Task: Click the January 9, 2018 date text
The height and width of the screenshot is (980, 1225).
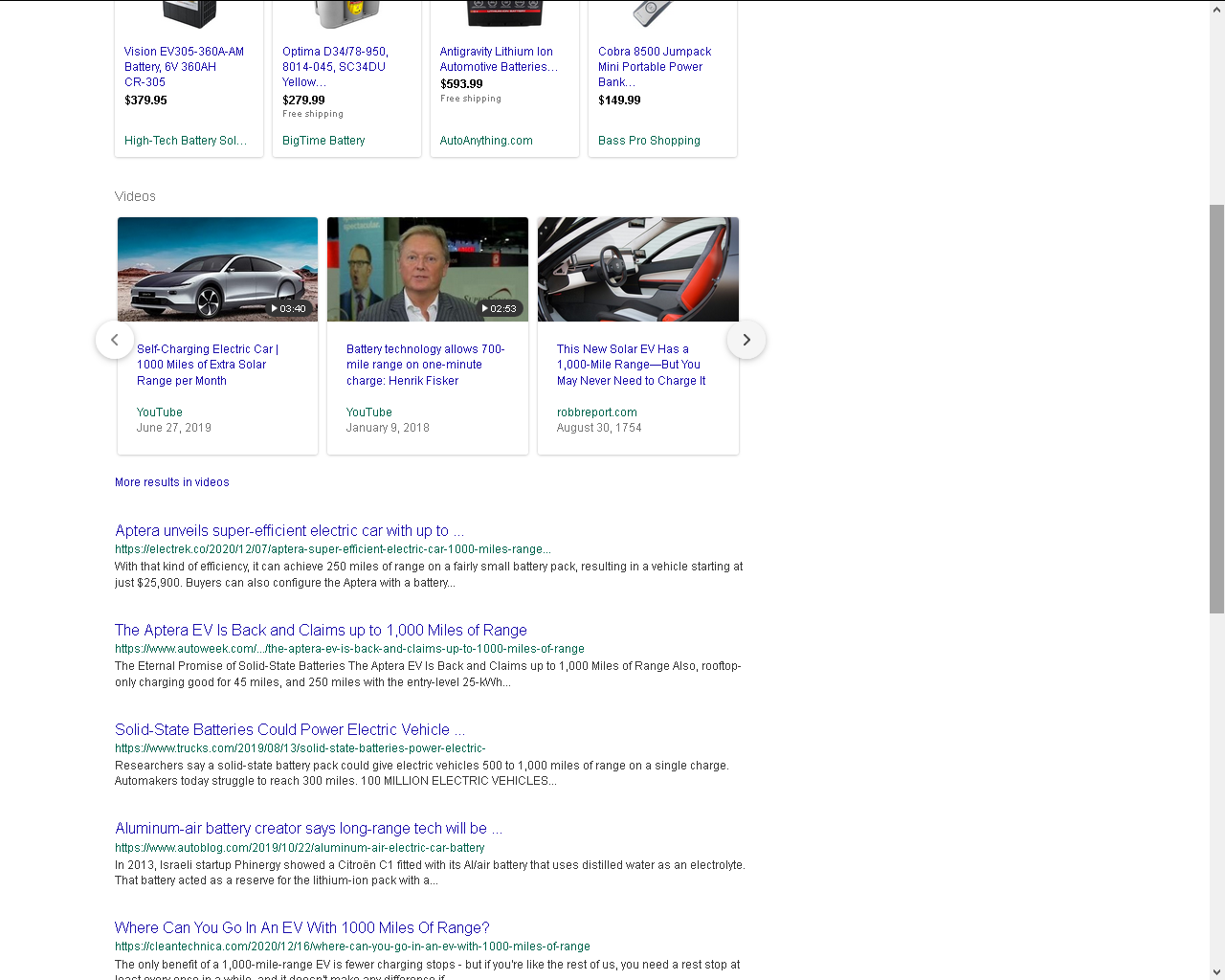Action: coord(388,428)
